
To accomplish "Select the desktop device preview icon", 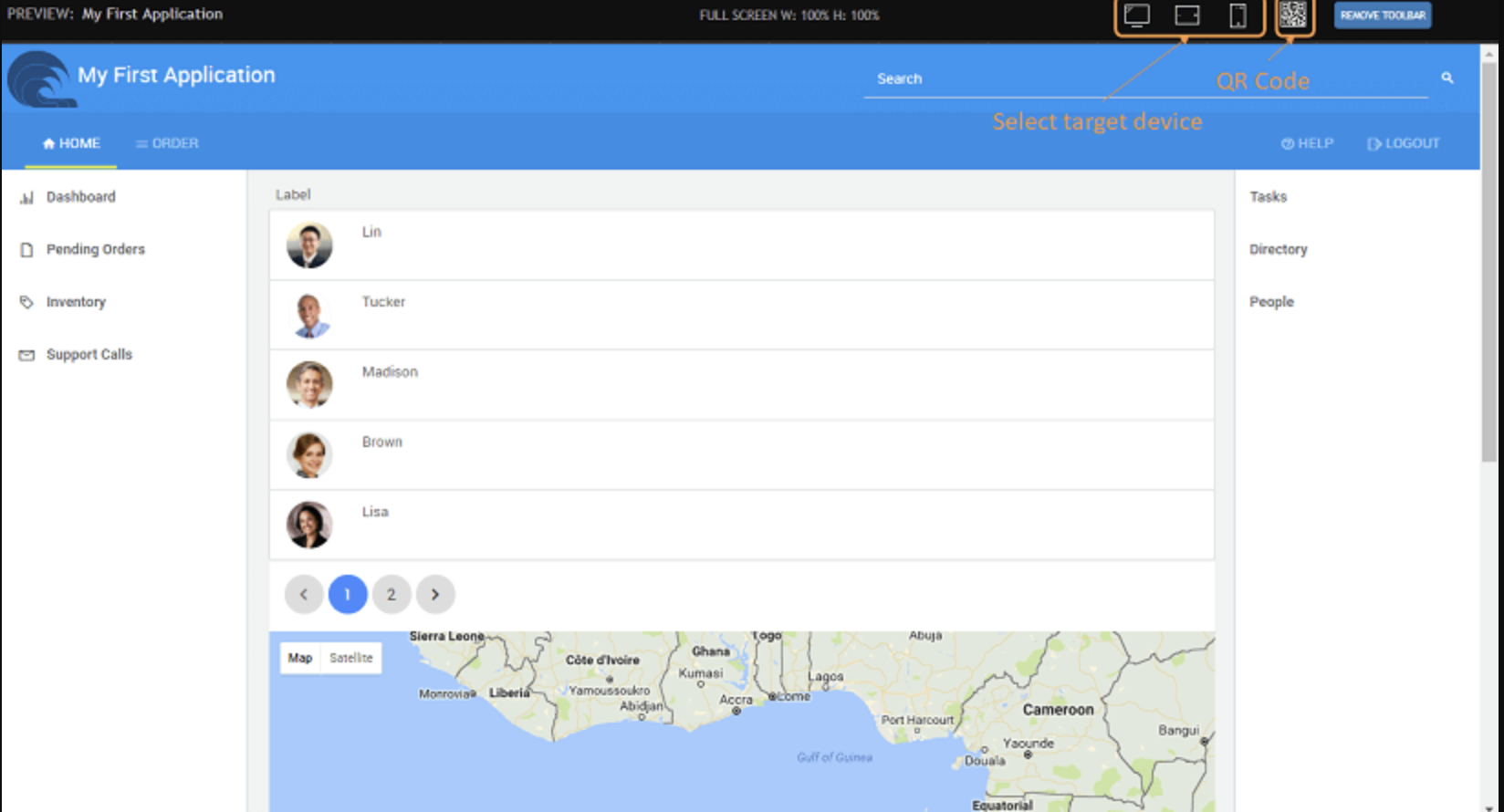I will tap(1136, 16).
